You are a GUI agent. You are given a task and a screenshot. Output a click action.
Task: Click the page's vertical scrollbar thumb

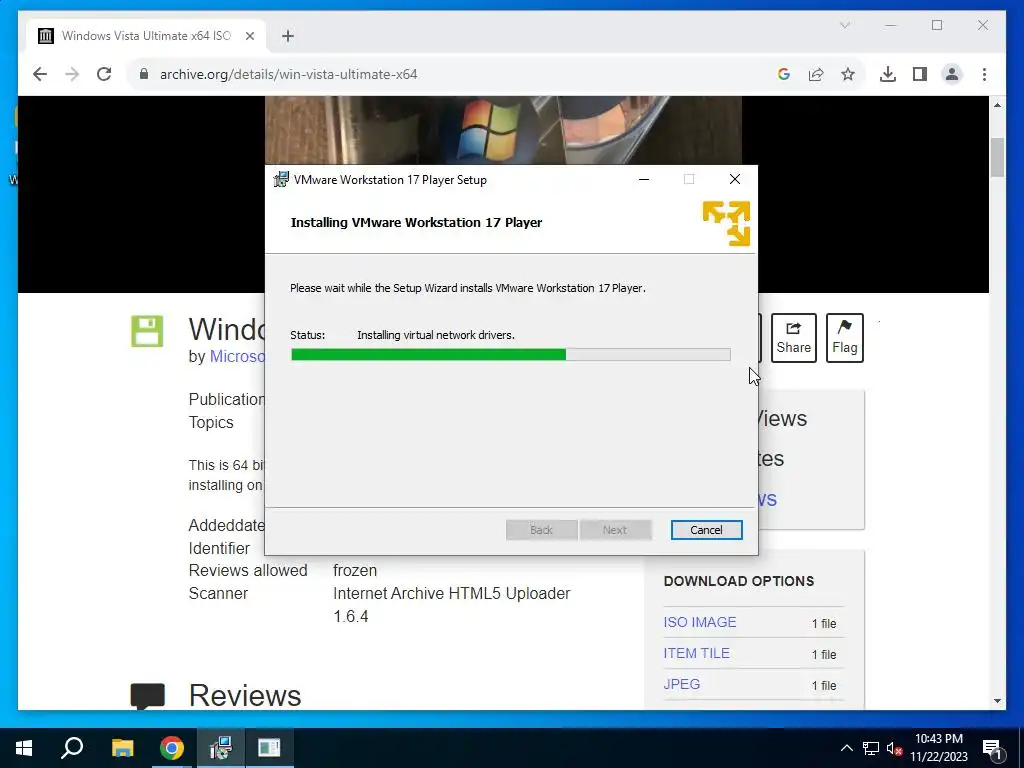point(997,157)
